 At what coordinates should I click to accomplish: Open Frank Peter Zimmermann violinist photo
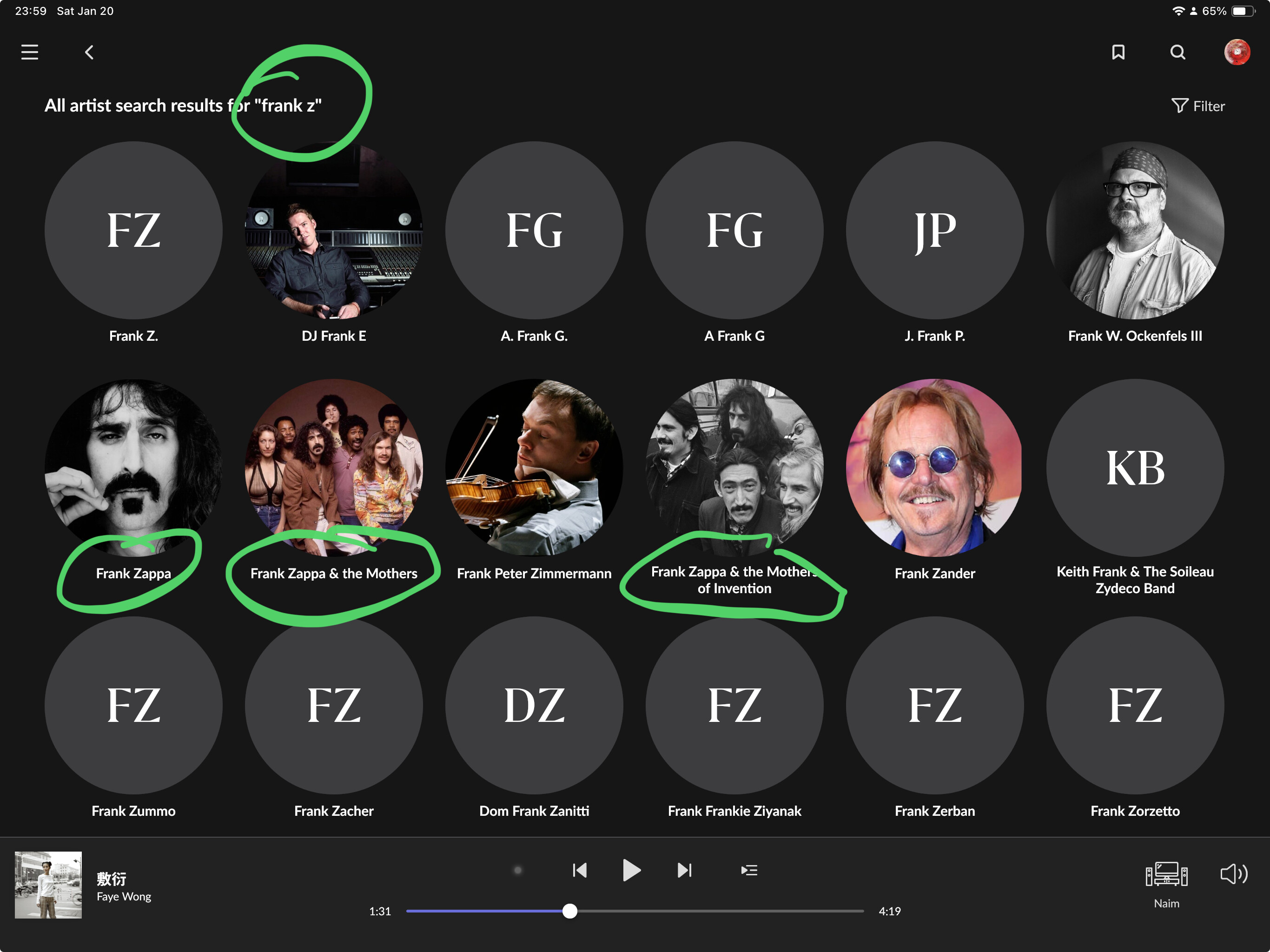coord(534,467)
